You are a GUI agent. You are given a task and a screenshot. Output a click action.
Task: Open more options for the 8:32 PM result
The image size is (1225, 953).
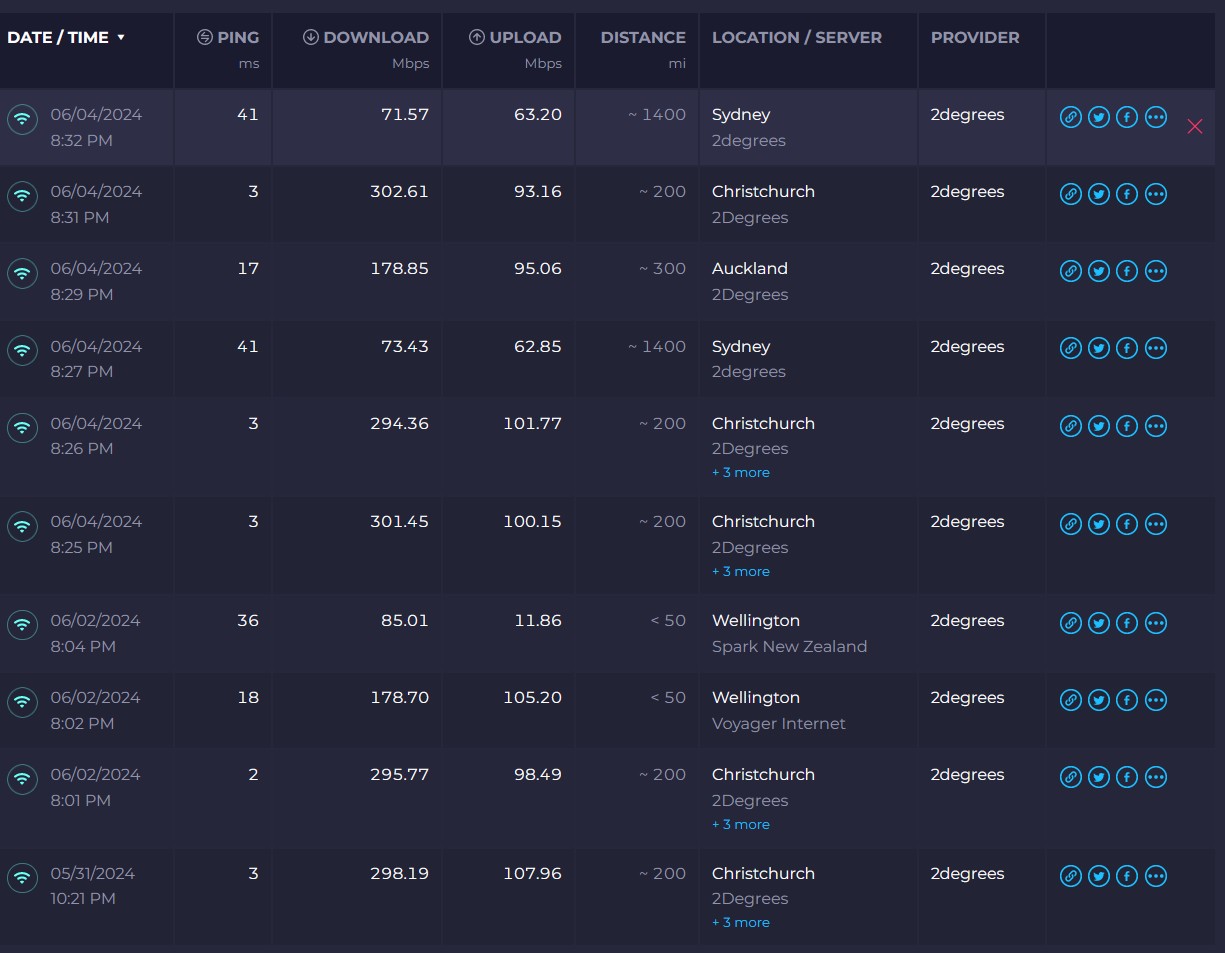[x=1156, y=117]
